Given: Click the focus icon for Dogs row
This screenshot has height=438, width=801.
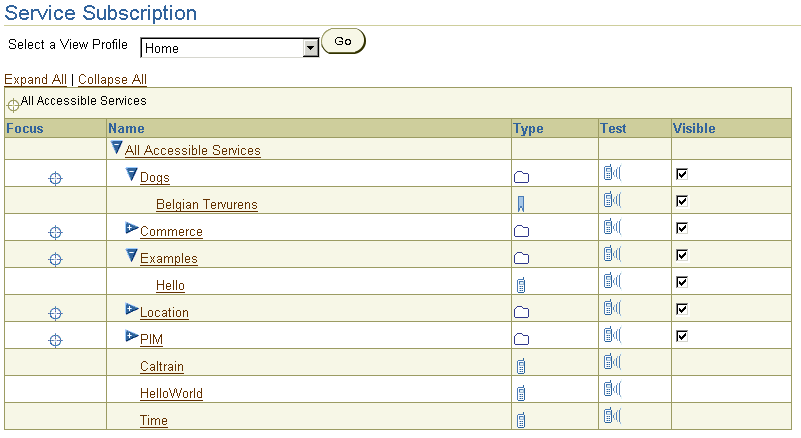Looking at the screenshot, I should (55, 178).
